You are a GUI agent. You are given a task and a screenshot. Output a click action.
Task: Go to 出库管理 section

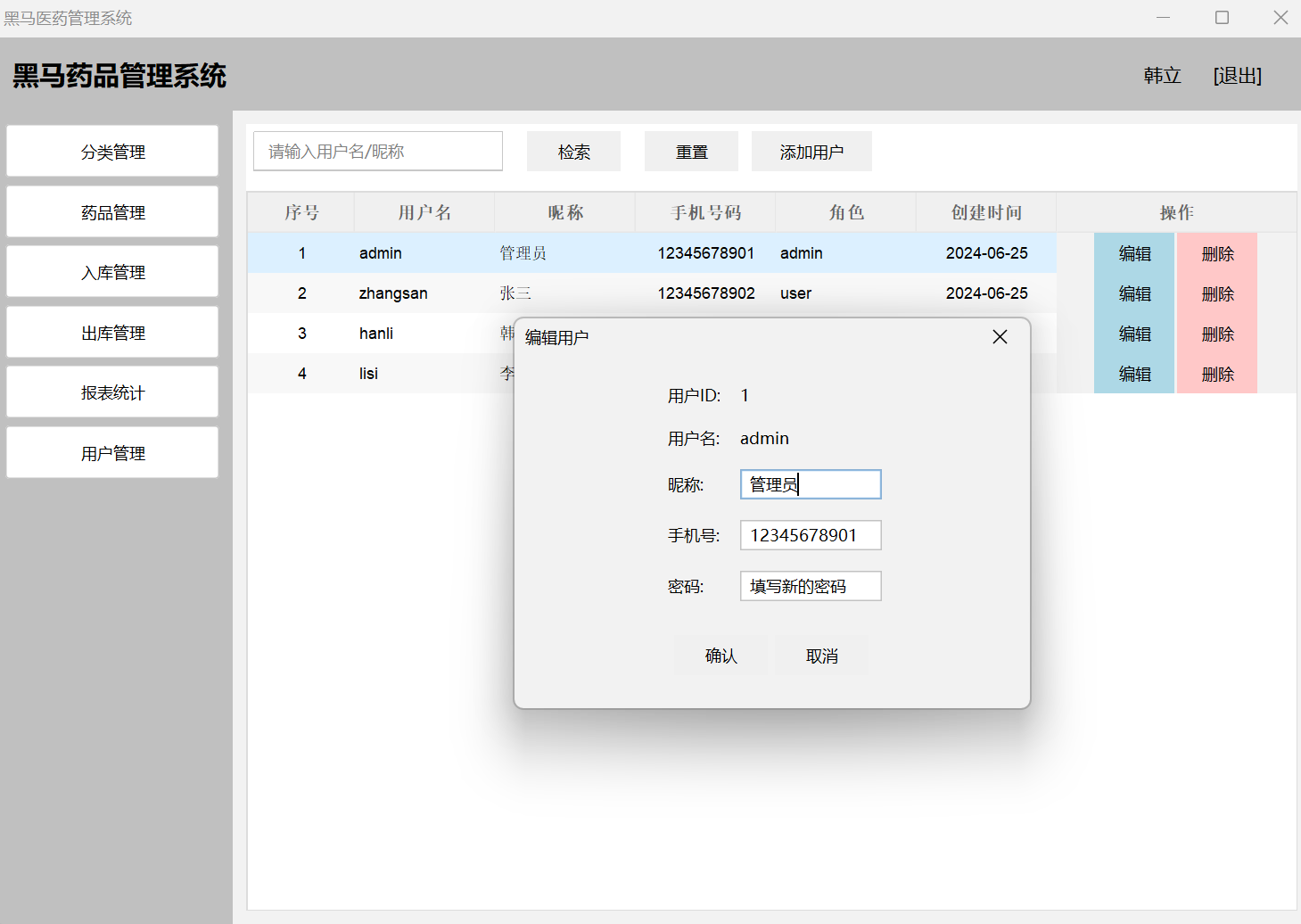(x=112, y=333)
